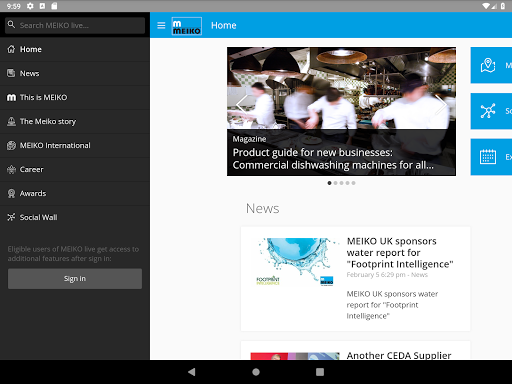The height and width of the screenshot is (384, 512).
Task: Click The Meiko story icon
Action: click(x=11, y=121)
